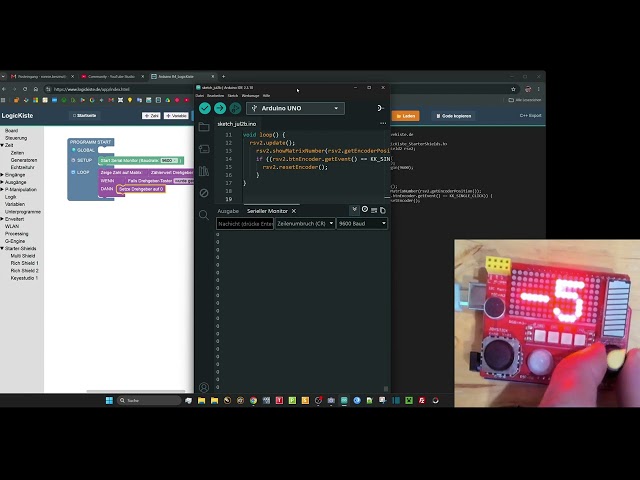
Task: Open the three-dot menu beside sketch tab
Action: click(383, 123)
